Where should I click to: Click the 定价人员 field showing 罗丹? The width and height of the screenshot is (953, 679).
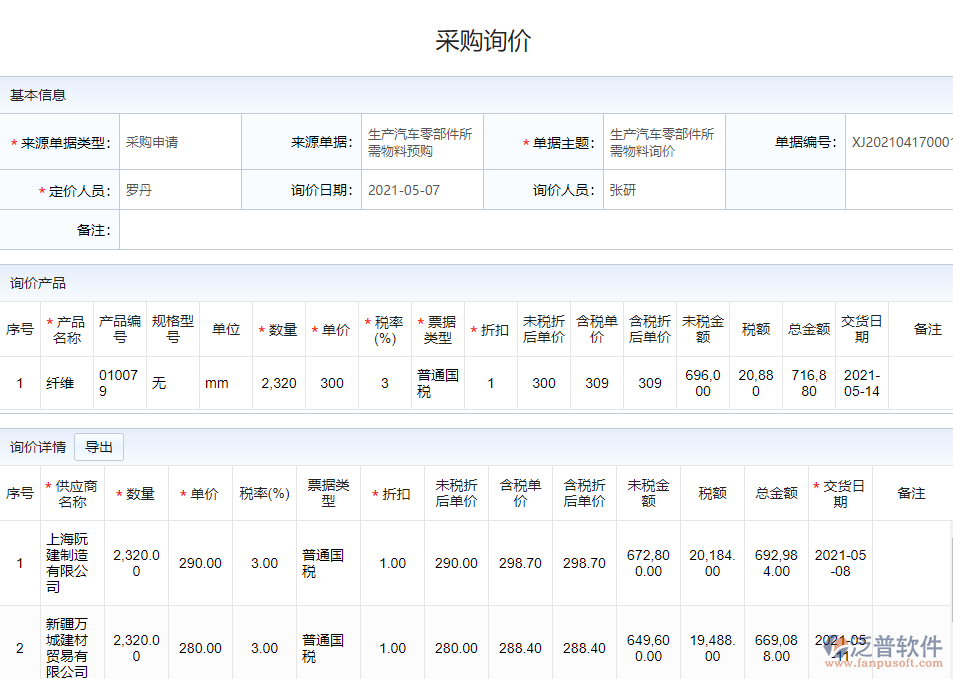(180, 189)
